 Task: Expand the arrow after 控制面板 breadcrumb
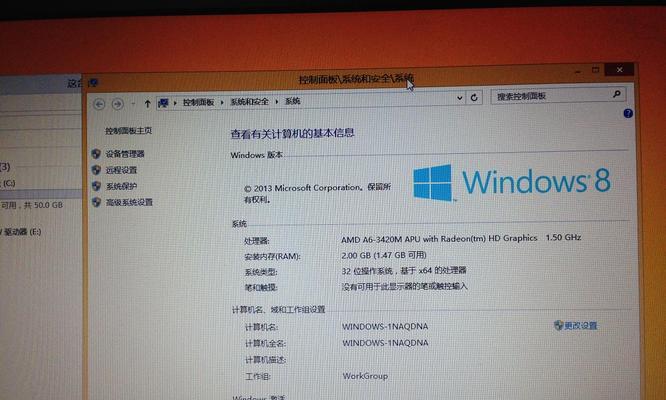pyautogui.click(x=222, y=102)
